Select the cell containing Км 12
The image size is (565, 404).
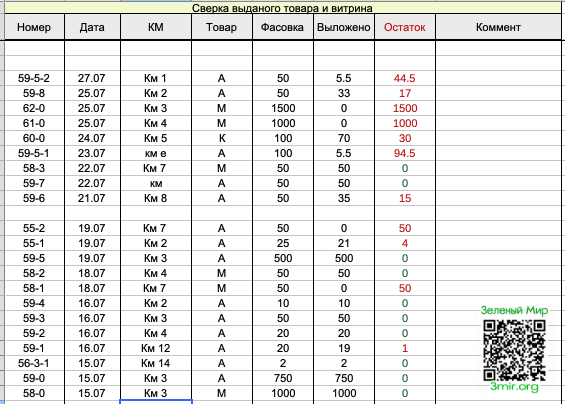[156, 348]
